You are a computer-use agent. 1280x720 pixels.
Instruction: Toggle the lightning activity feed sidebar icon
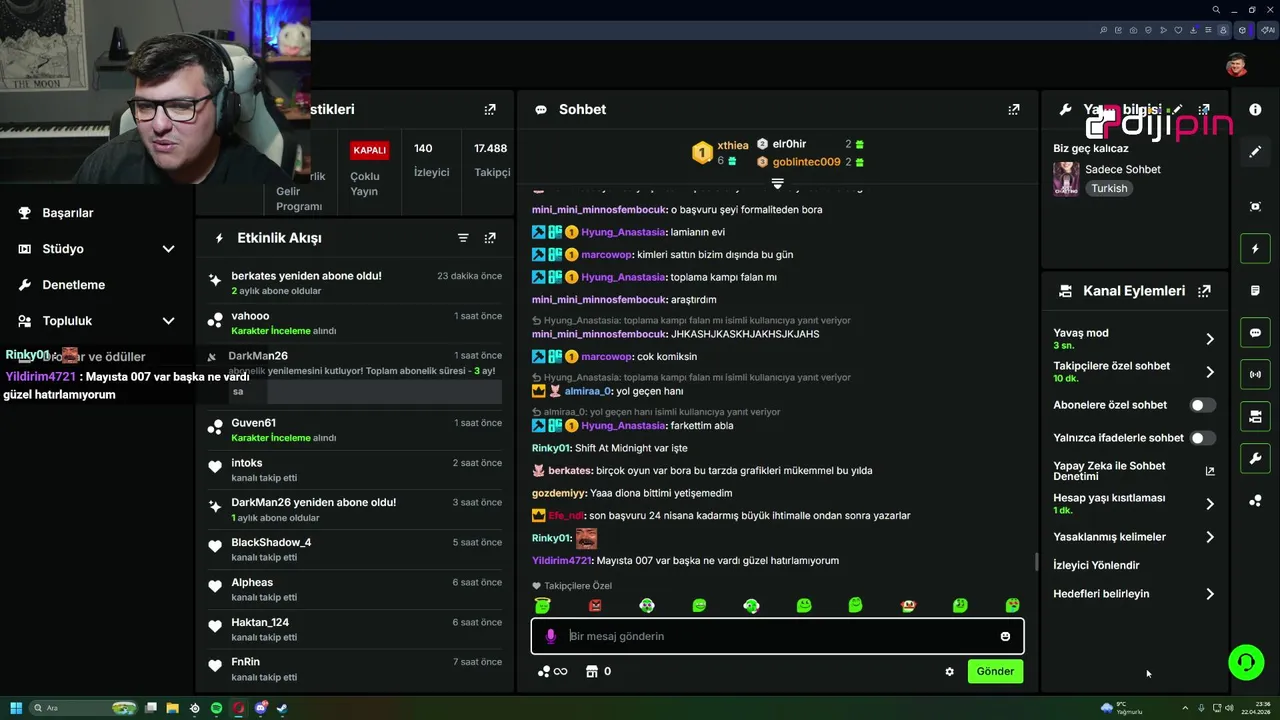point(1255,248)
